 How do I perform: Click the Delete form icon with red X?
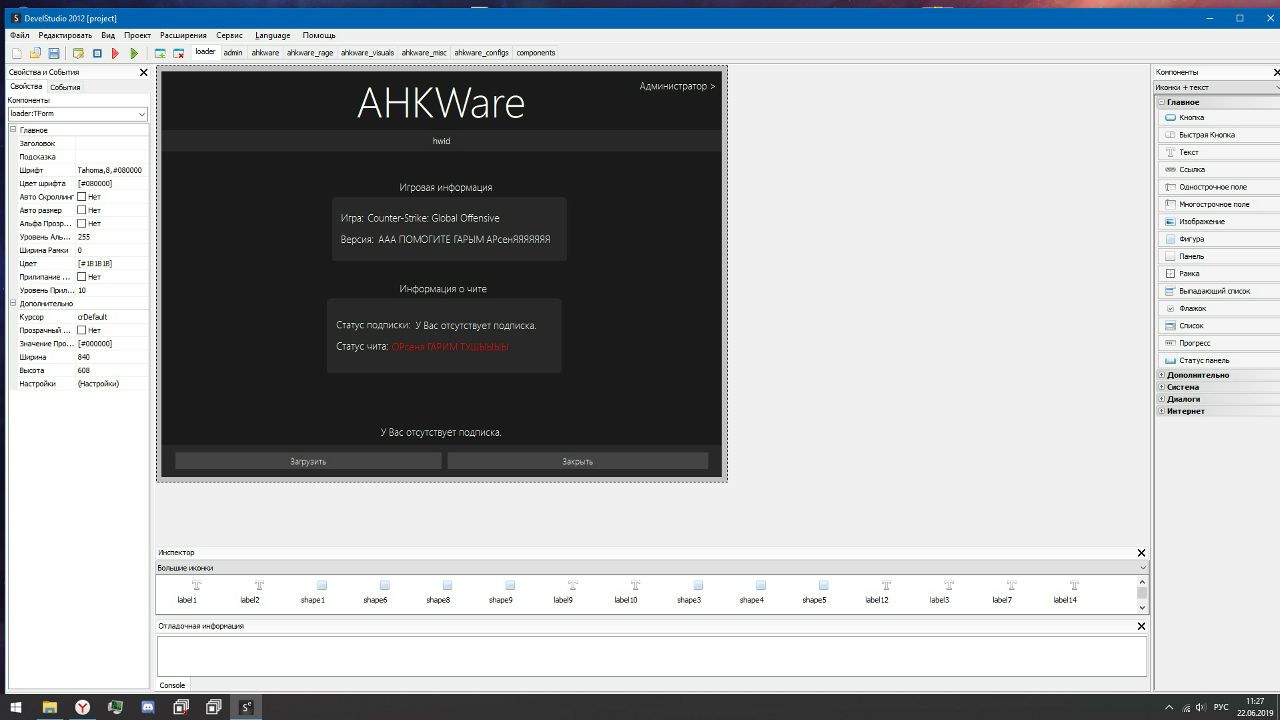178,53
